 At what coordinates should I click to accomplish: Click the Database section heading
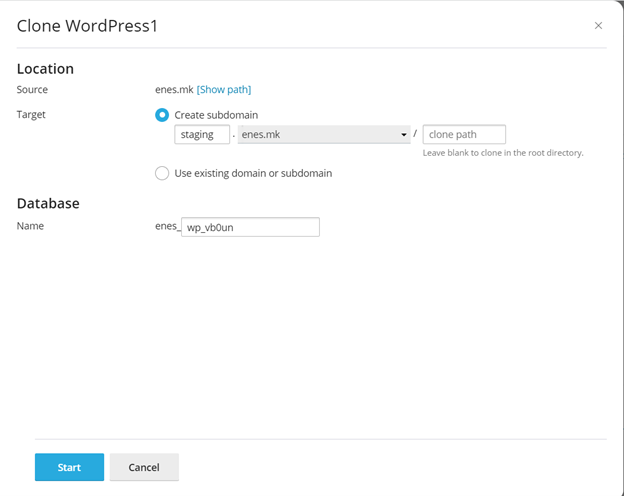coord(48,203)
